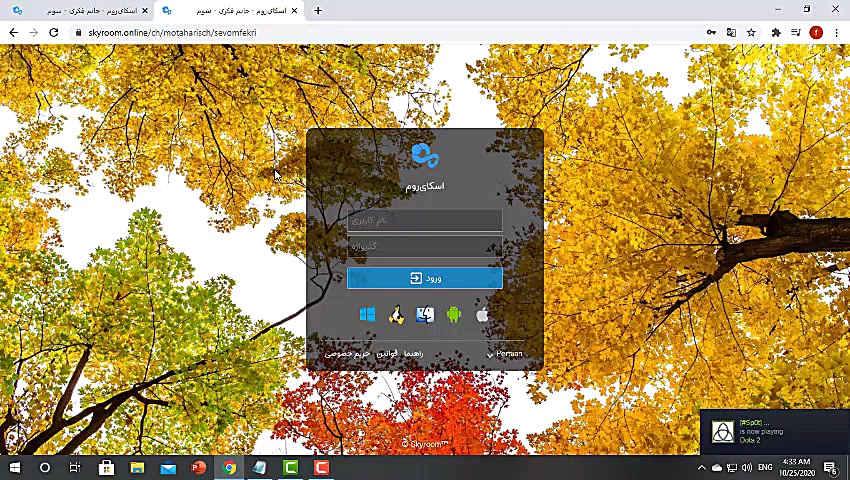Close the first browser tab
This screenshot has height=480, width=850.
coord(144,11)
